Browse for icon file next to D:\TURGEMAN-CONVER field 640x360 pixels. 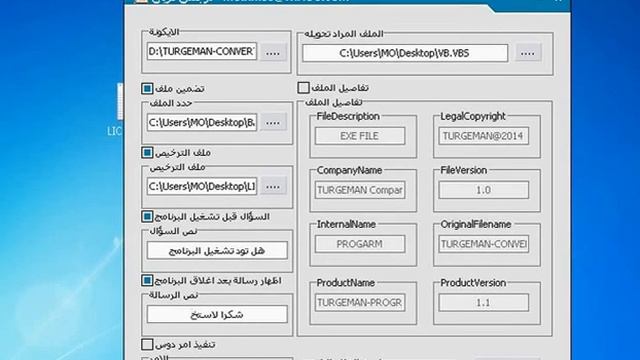(x=273, y=53)
